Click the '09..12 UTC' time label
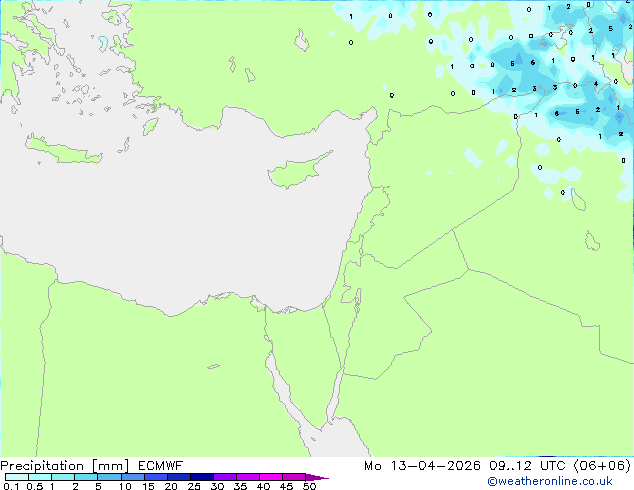Screen dimensions: 634x490 click(527, 466)
